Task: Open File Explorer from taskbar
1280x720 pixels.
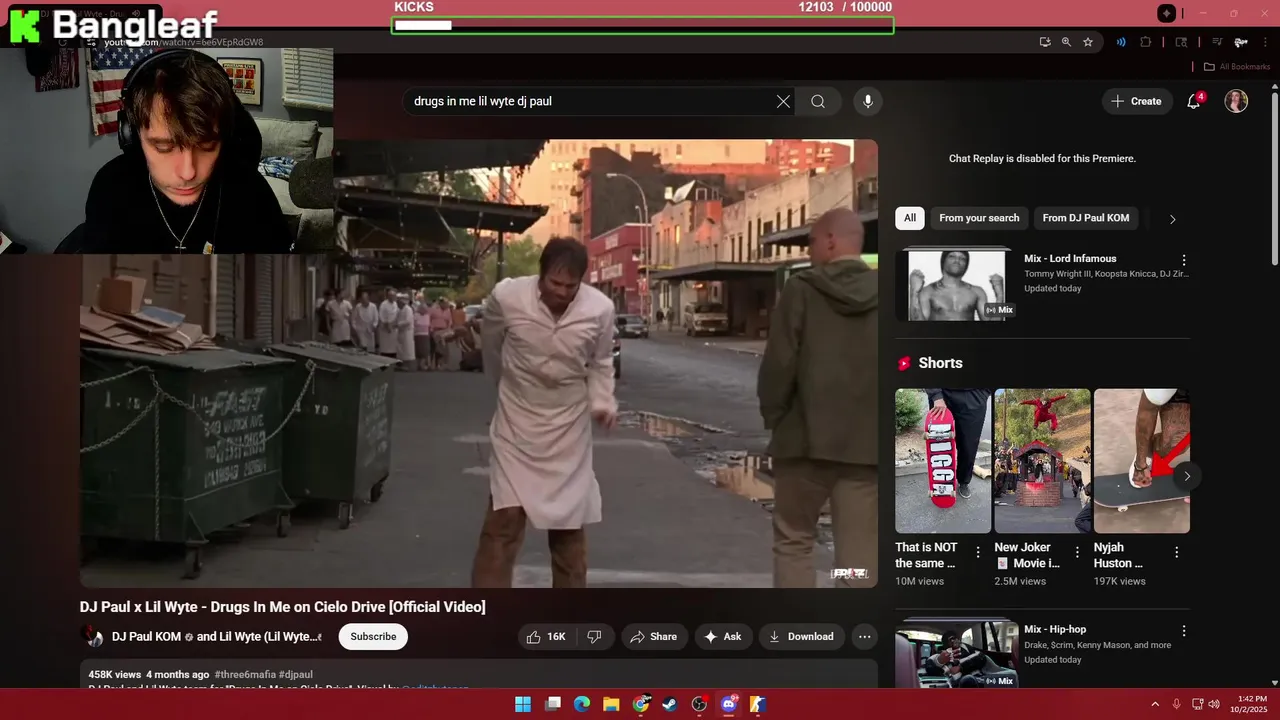Action: click(611, 704)
